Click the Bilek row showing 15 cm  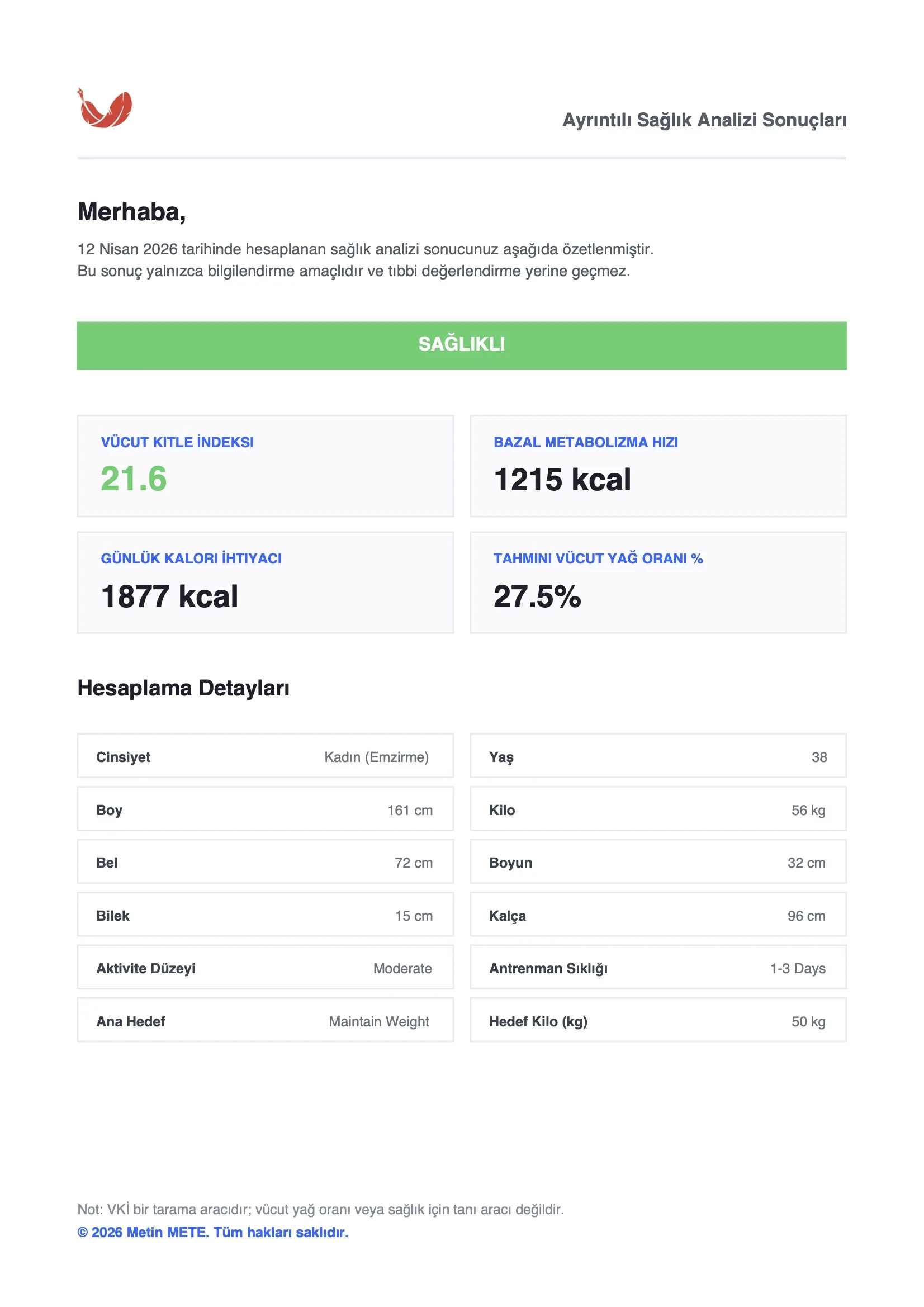pyautogui.click(x=266, y=915)
